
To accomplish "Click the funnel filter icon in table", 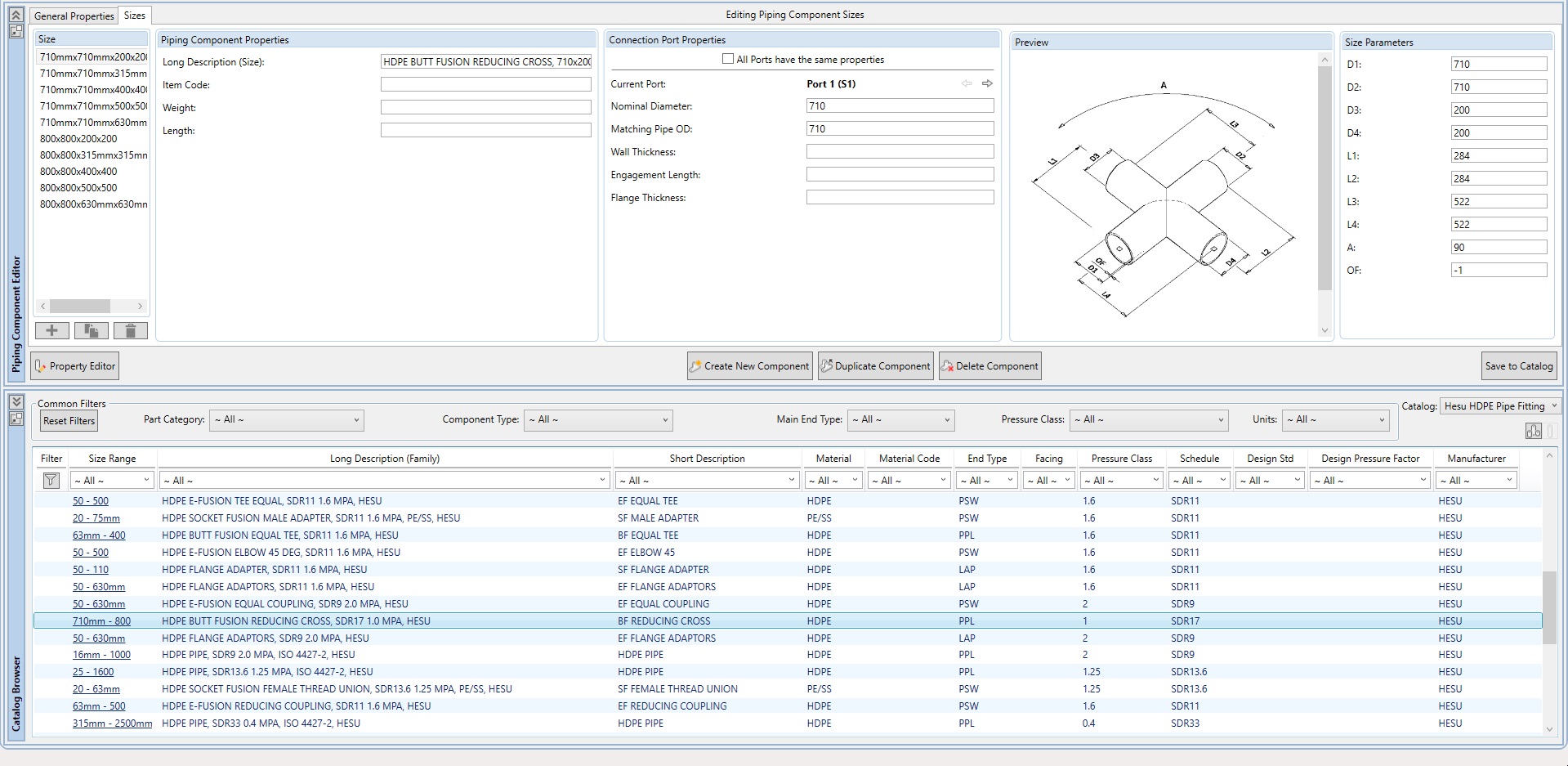I will (x=51, y=481).
